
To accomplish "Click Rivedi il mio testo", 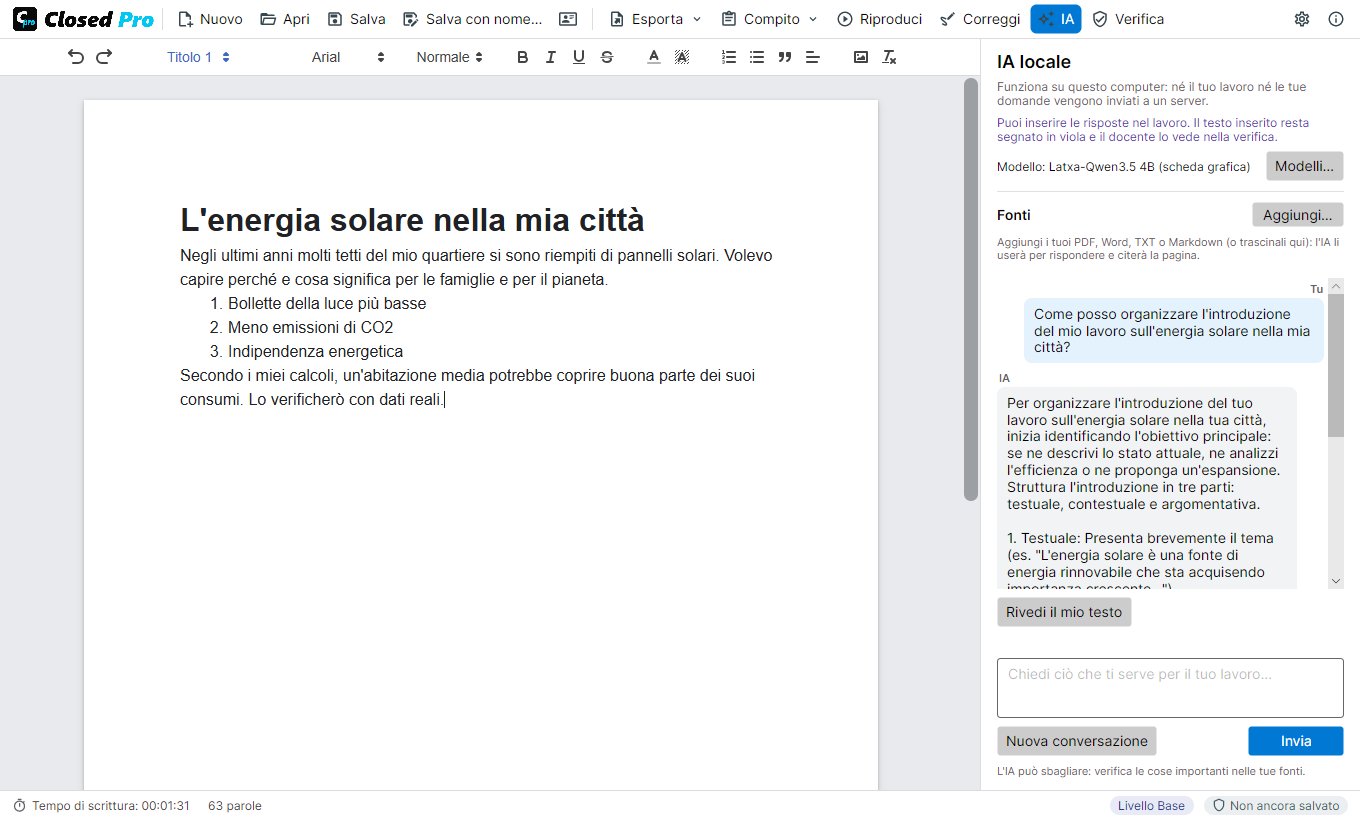I will (x=1064, y=612).
